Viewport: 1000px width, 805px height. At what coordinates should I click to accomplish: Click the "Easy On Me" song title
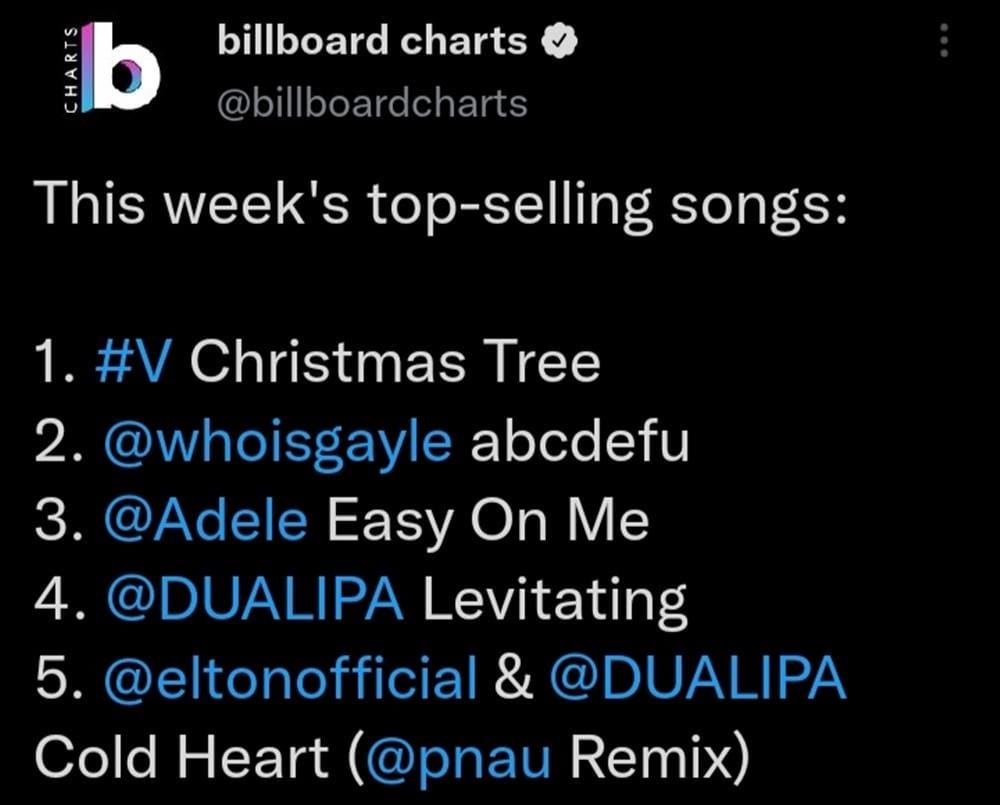(488, 522)
